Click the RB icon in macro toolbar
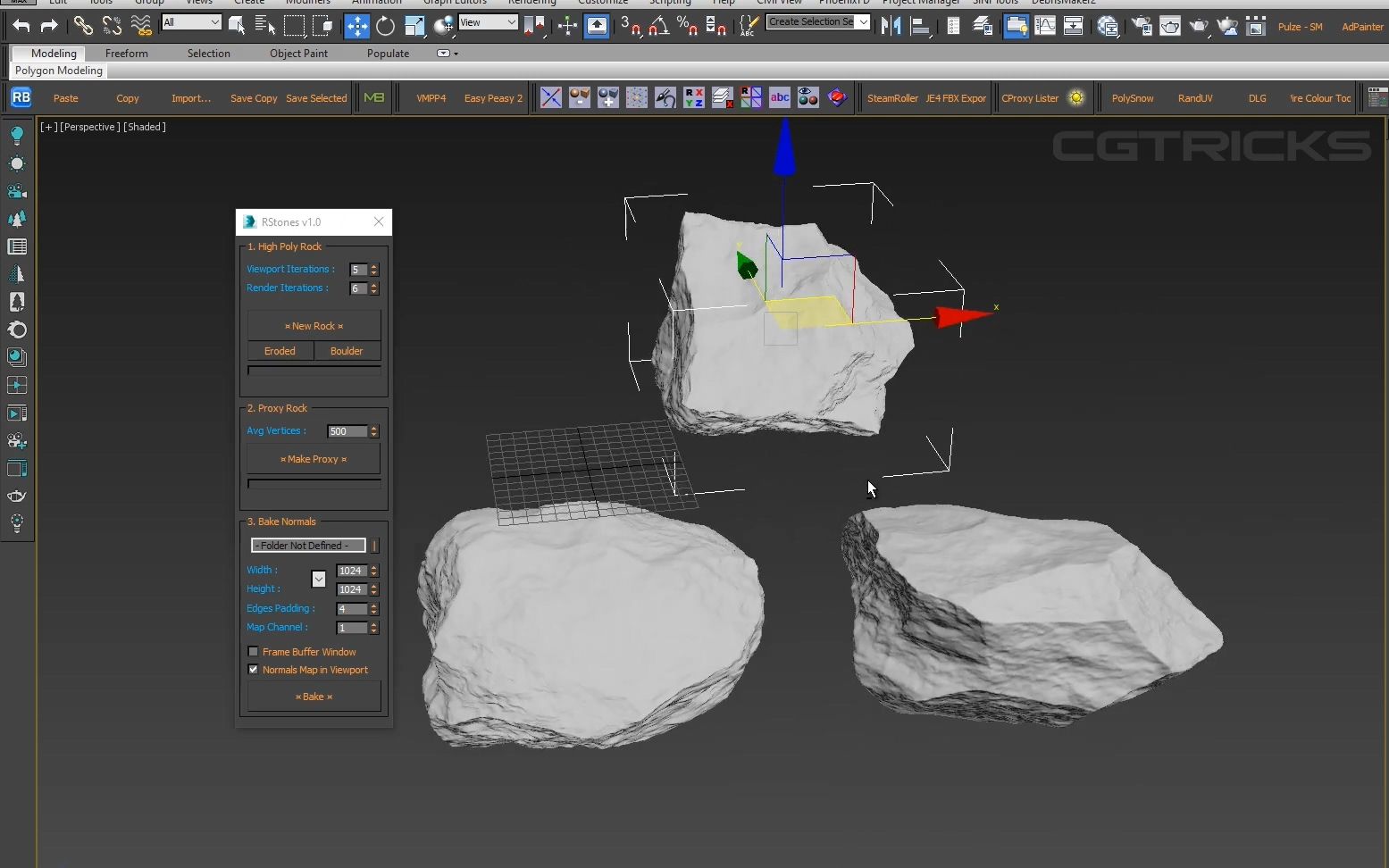 21,97
